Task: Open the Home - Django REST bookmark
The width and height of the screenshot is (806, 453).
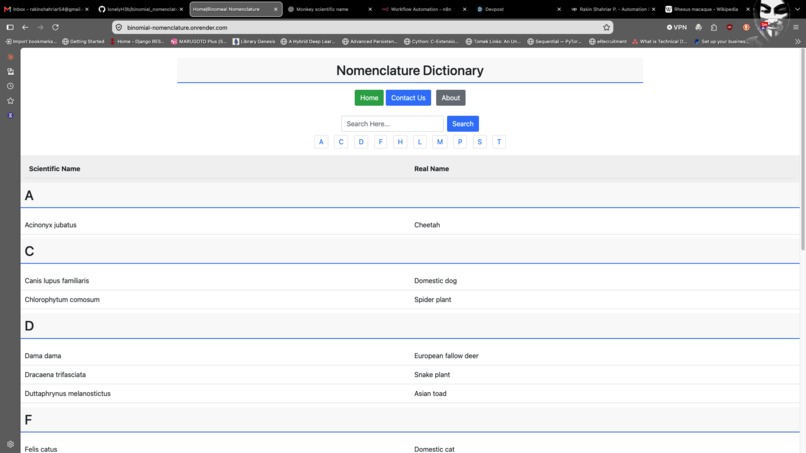Action: point(137,42)
